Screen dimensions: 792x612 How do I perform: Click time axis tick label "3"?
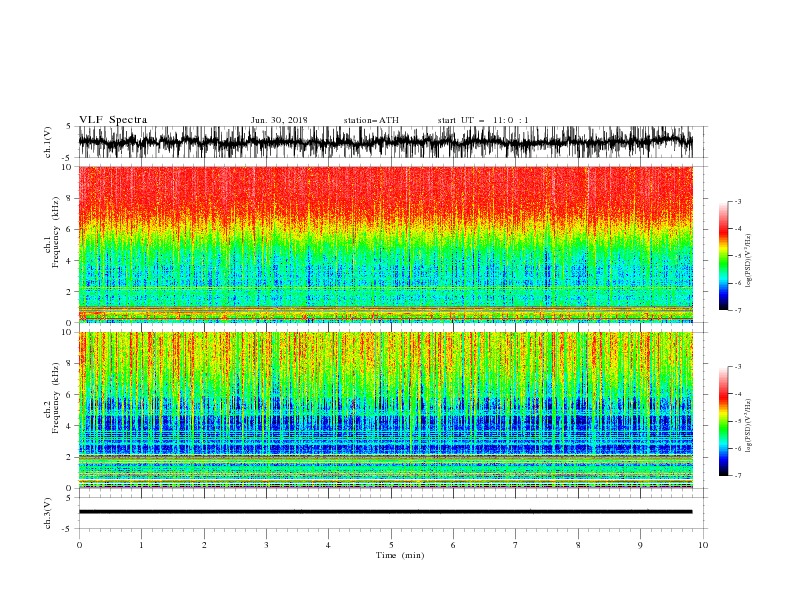[266, 545]
